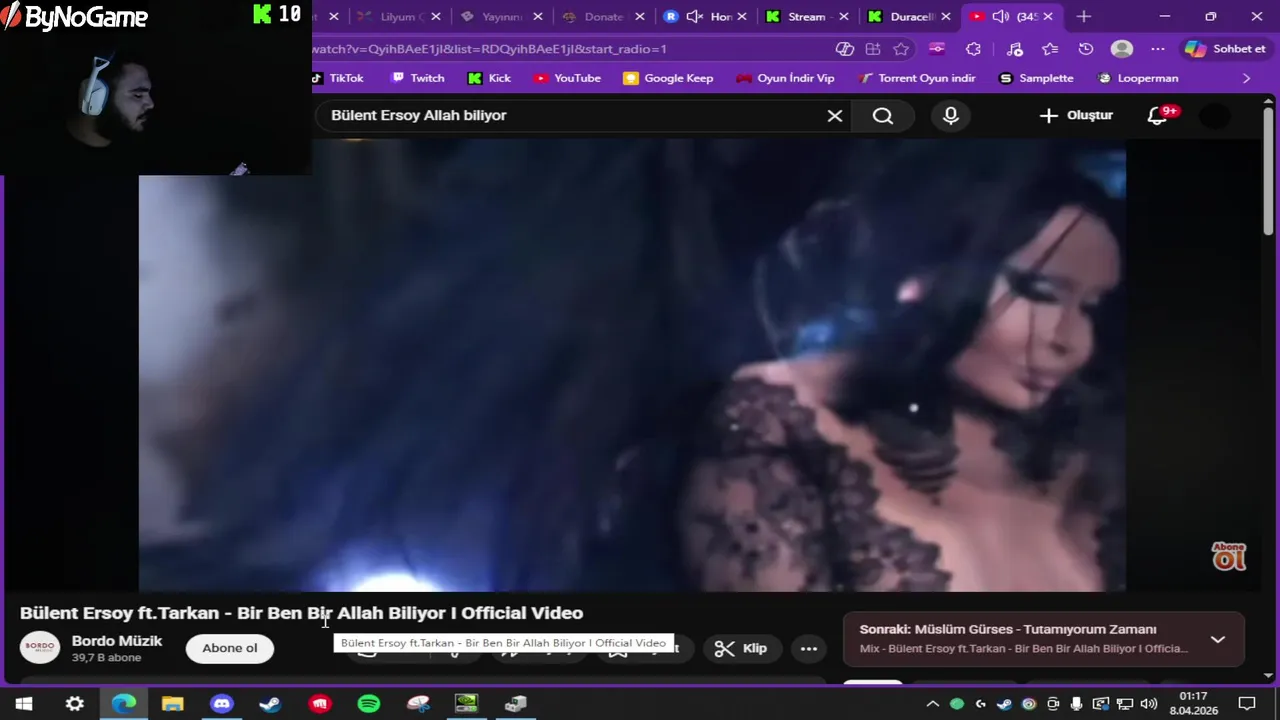The height and width of the screenshot is (720, 1280).
Task: Open the Windows notification center icon
Action: click(1247, 704)
